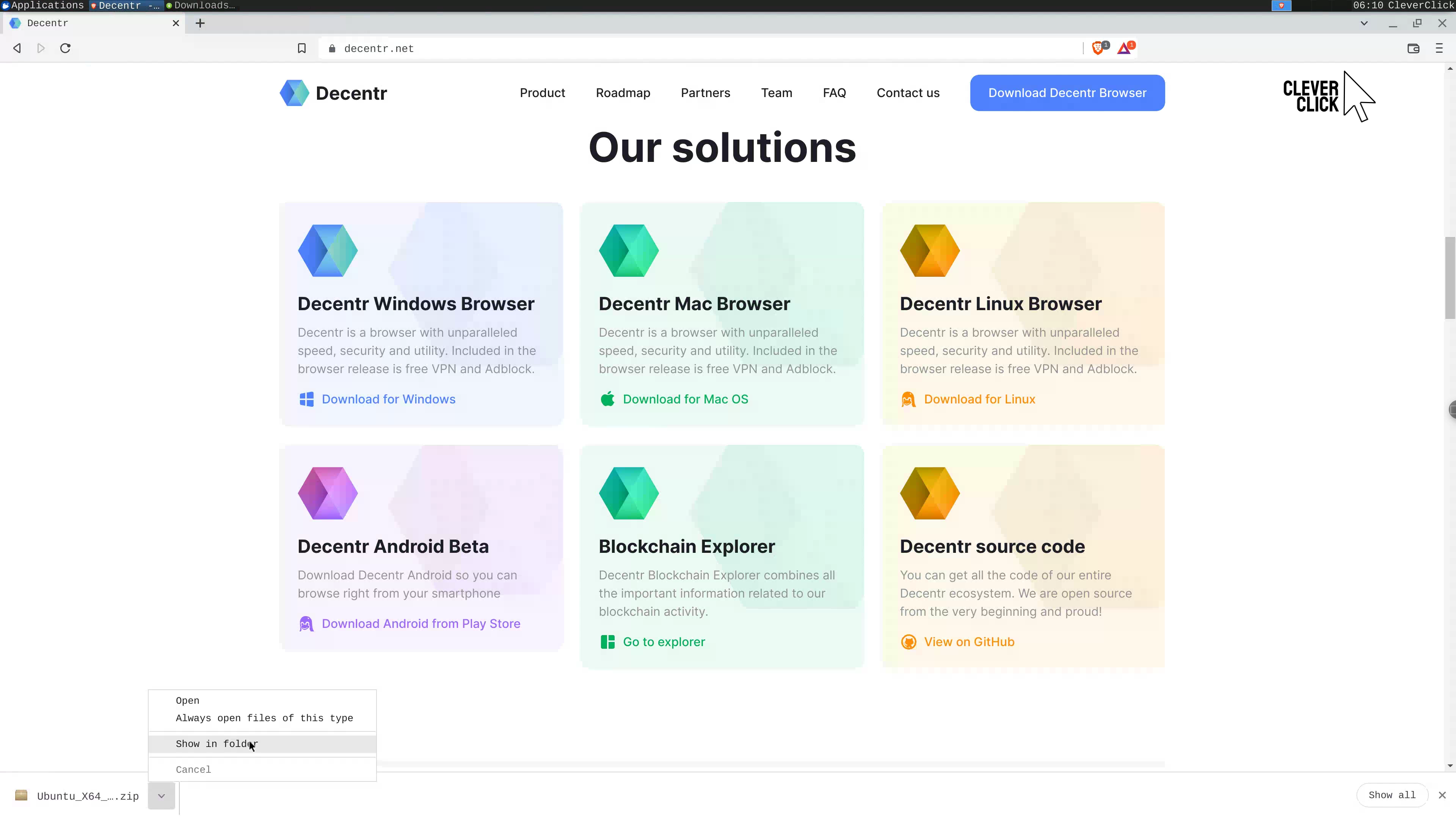1456x819 pixels.
Task: Open the tab search chevron dropdown
Action: click(1364, 23)
